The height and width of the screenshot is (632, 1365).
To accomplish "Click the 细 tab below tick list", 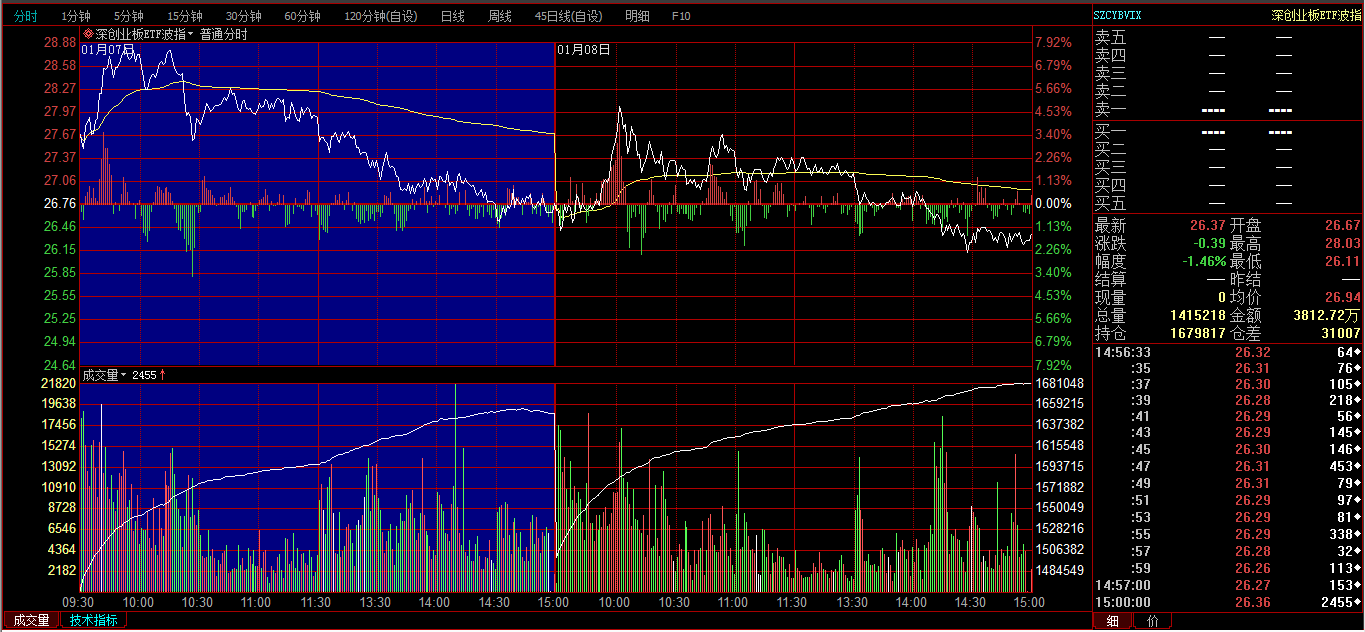I will click(1113, 621).
